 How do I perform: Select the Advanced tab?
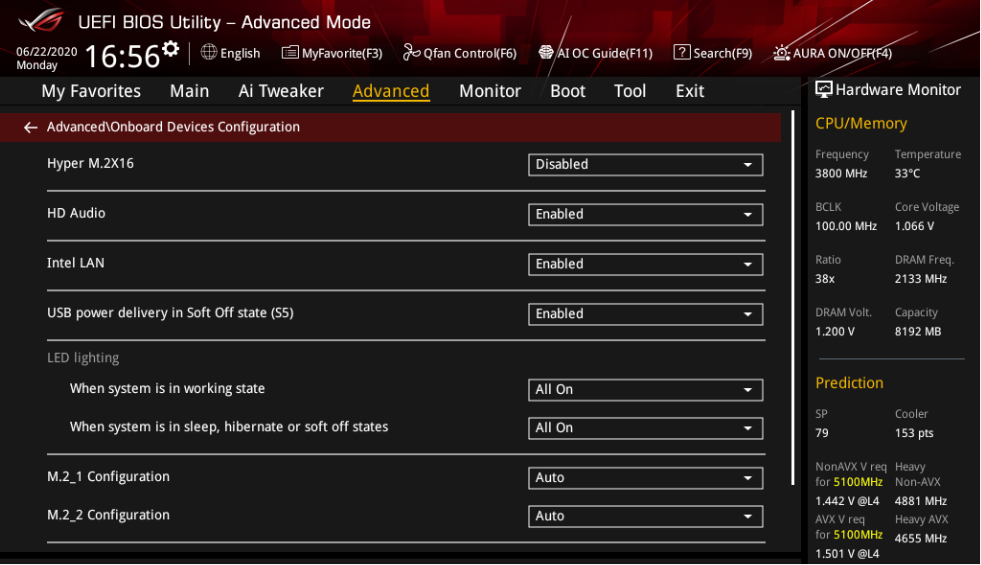(x=391, y=91)
